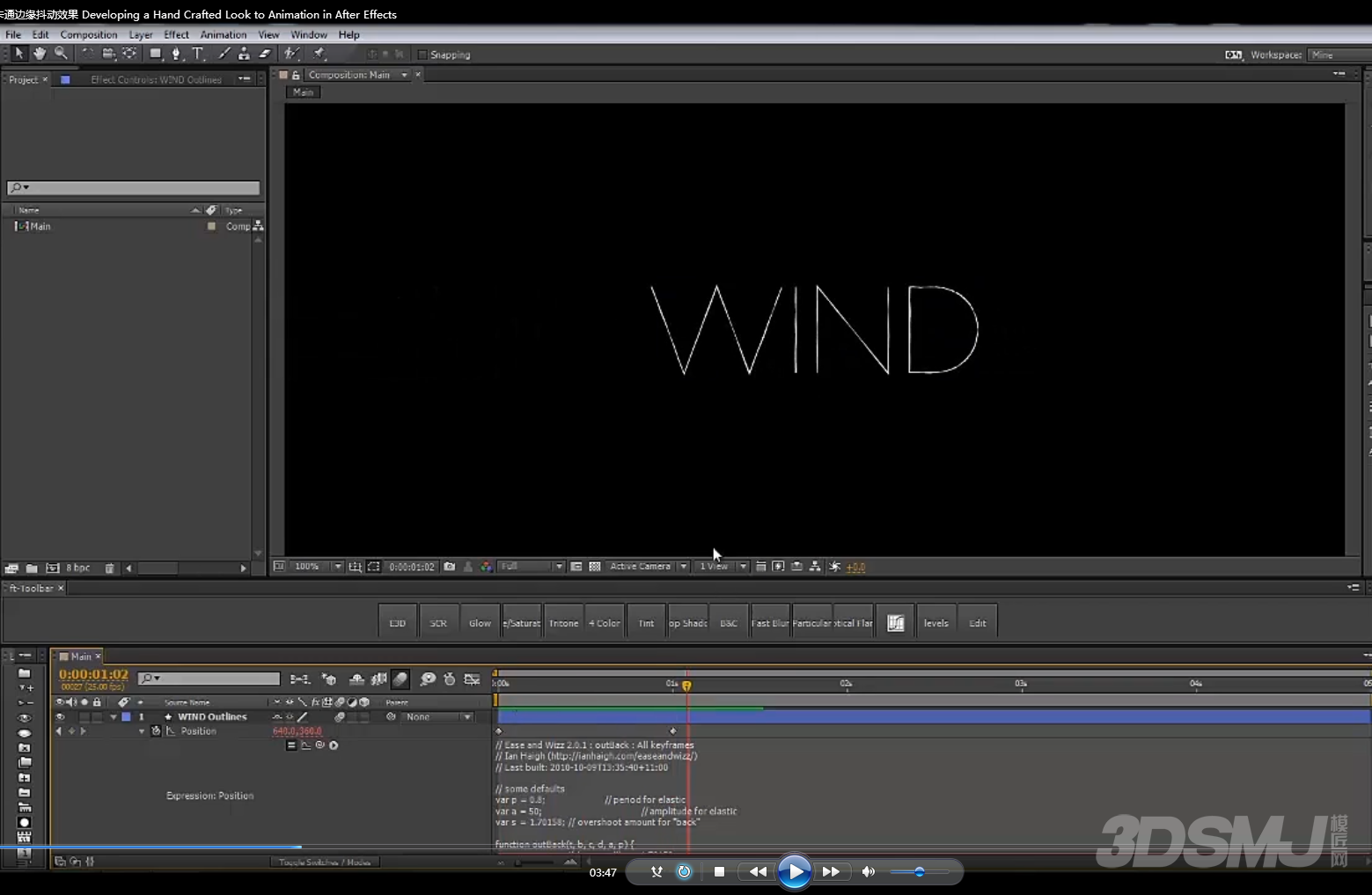Open 1 View layout dropdown
Image resolution: width=1372 pixels, height=895 pixels.
[x=723, y=567]
